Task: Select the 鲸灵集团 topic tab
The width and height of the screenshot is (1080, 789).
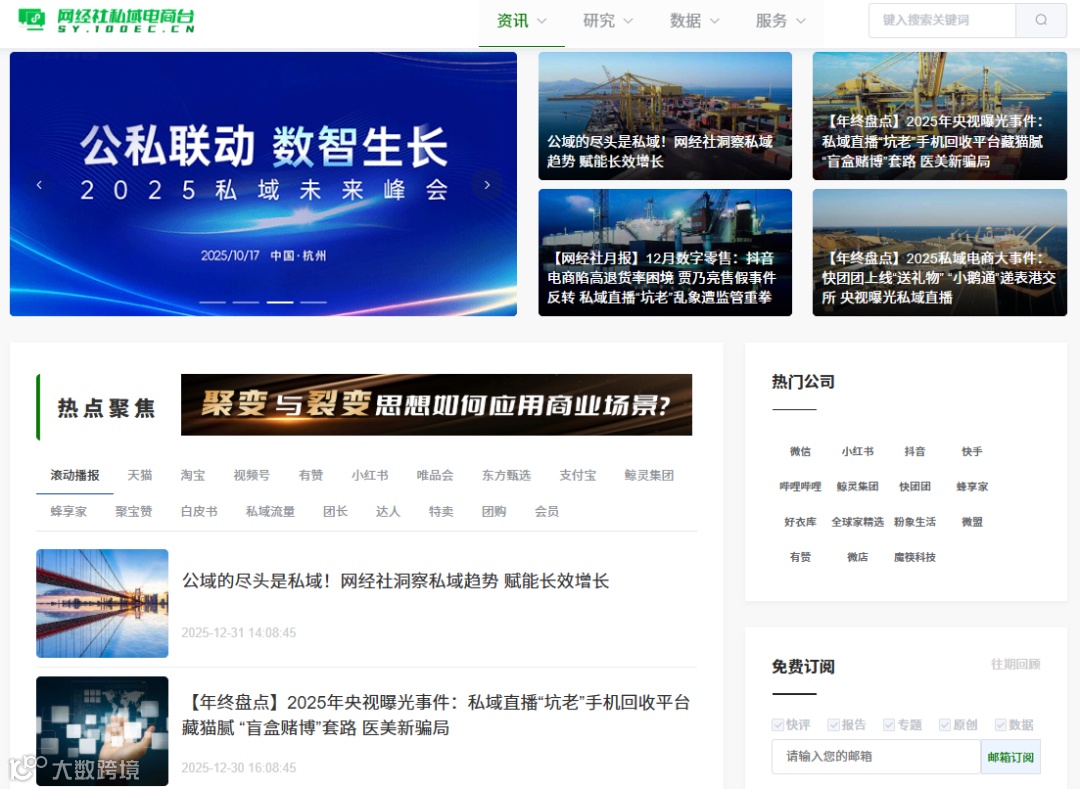Action: click(649, 475)
